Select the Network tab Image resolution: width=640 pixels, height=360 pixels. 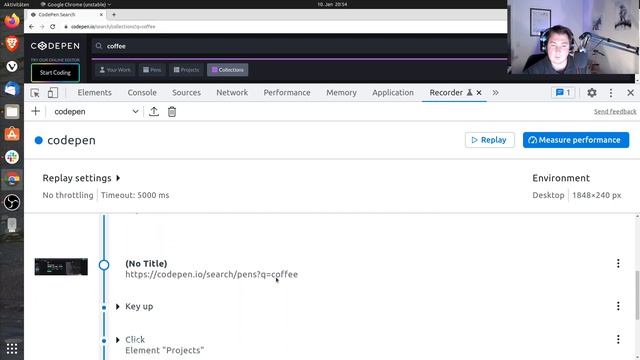(x=232, y=93)
